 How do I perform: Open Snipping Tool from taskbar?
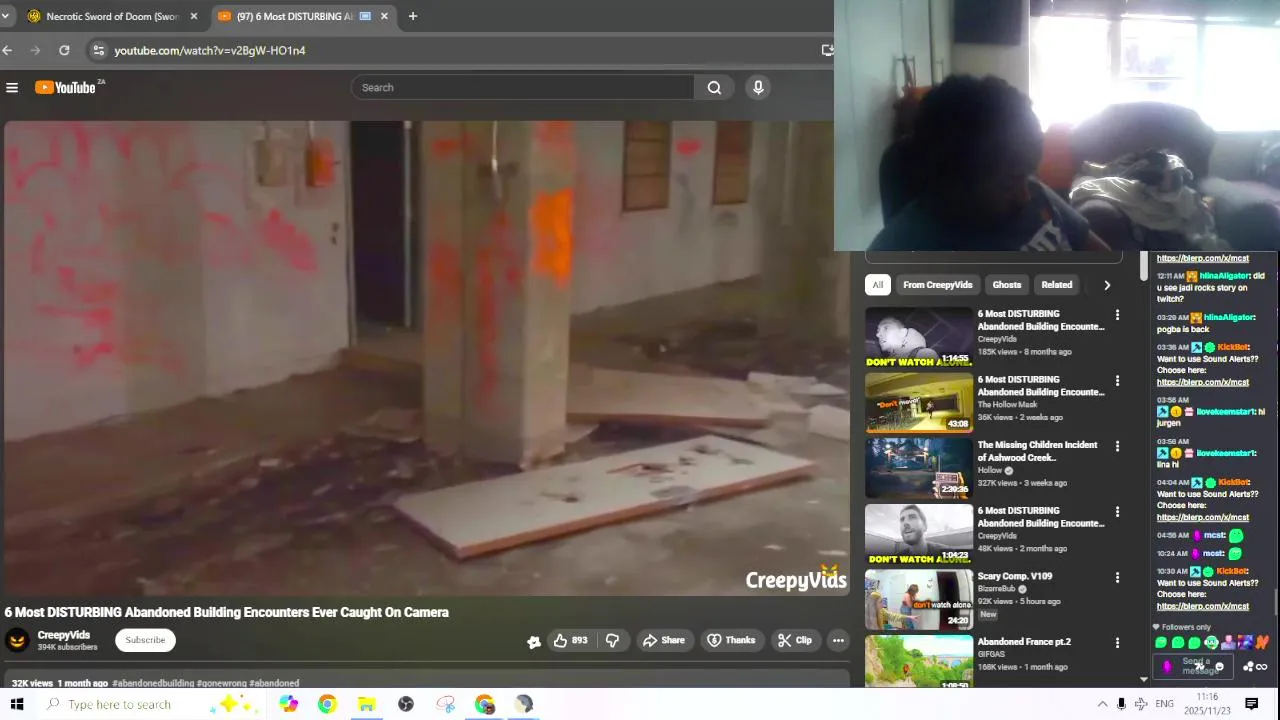pos(446,704)
